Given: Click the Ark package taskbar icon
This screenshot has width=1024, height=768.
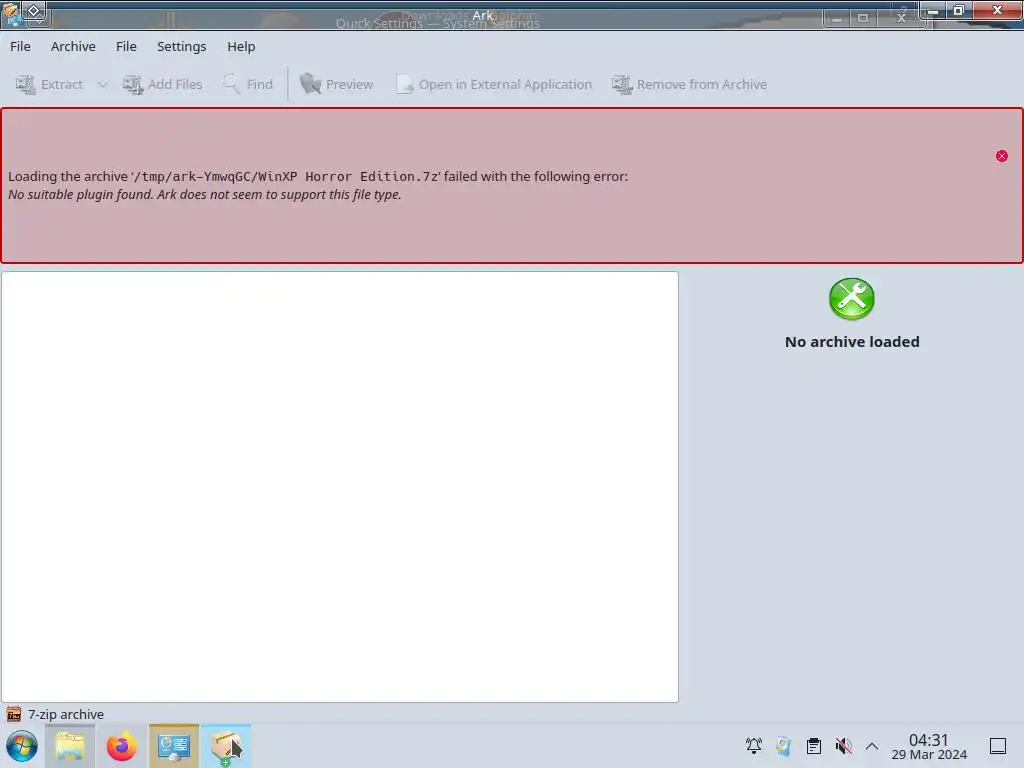Looking at the screenshot, I should [x=226, y=746].
